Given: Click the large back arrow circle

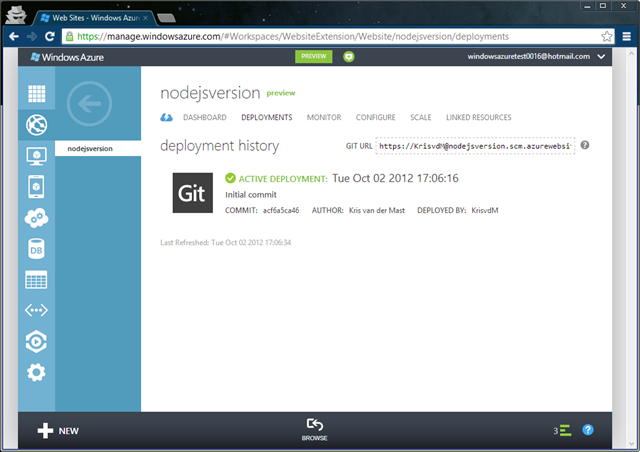Looking at the screenshot, I should pyautogui.click(x=89, y=104).
